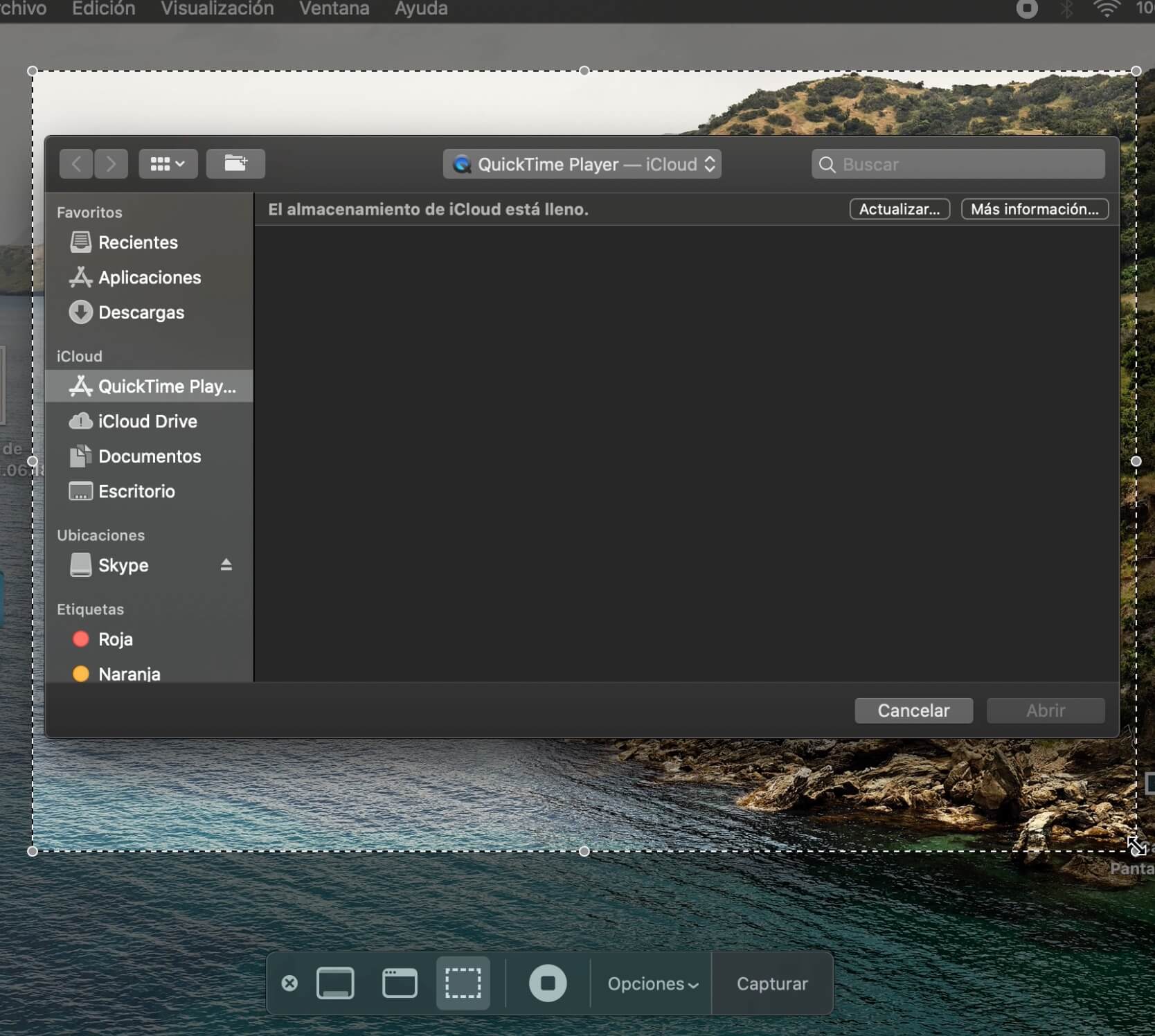Click the magnifying glass search icon
The image size is (1155, 1036).
(827, 165)
